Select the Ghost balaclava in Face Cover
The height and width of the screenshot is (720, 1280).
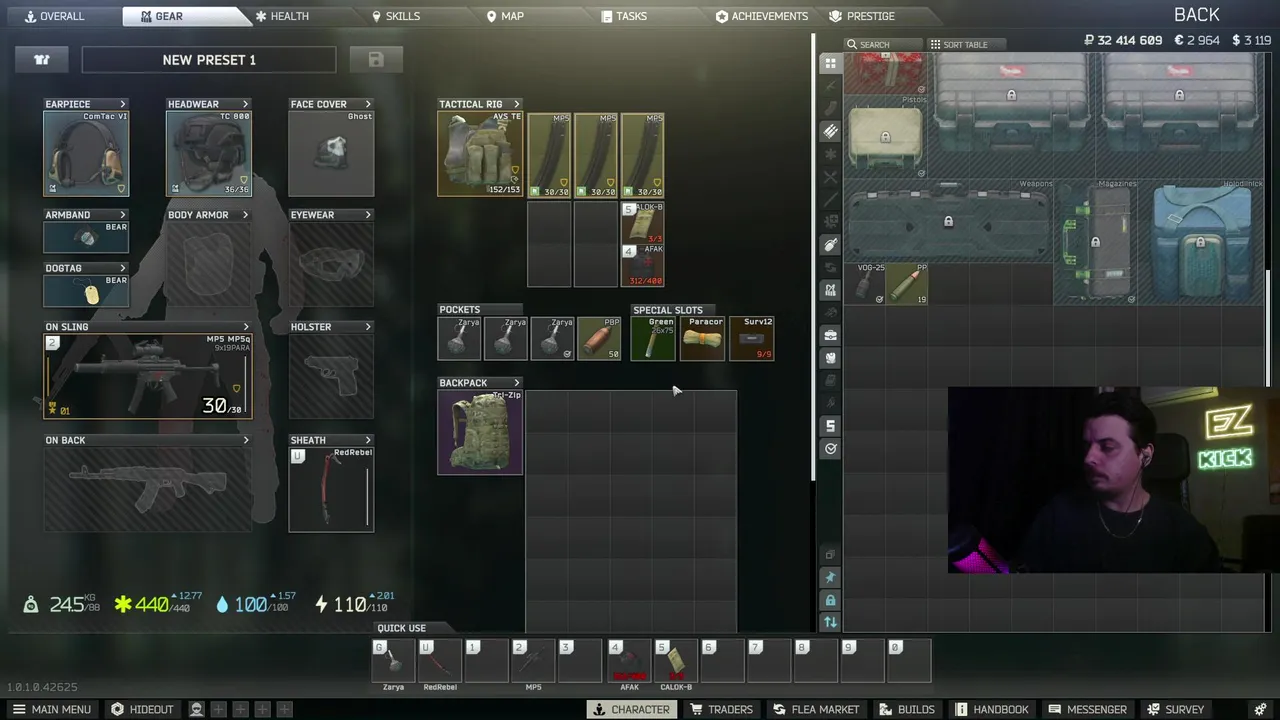[331, 153]
